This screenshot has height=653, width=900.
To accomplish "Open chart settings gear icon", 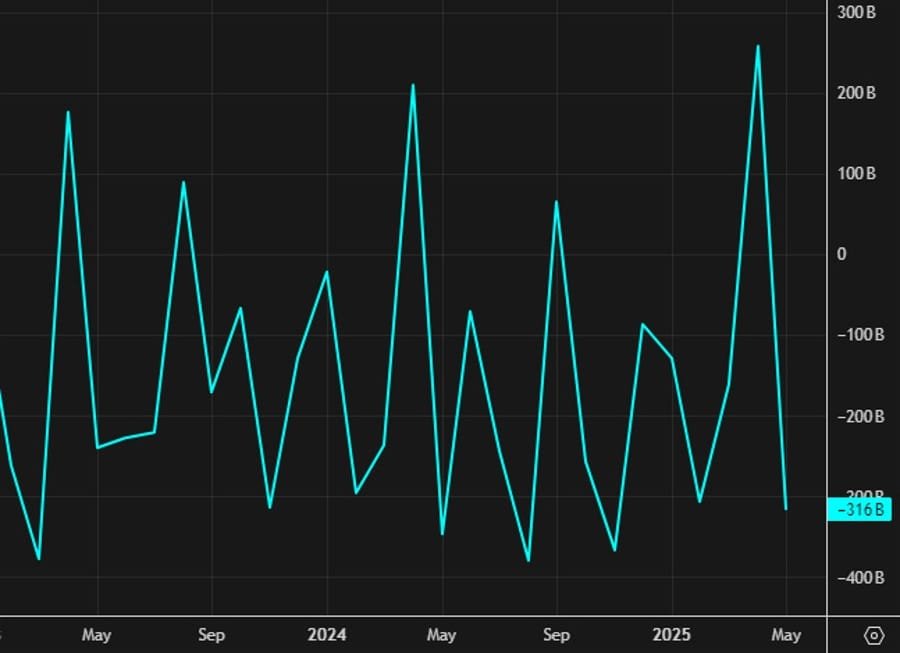I will tap(873, 635).
